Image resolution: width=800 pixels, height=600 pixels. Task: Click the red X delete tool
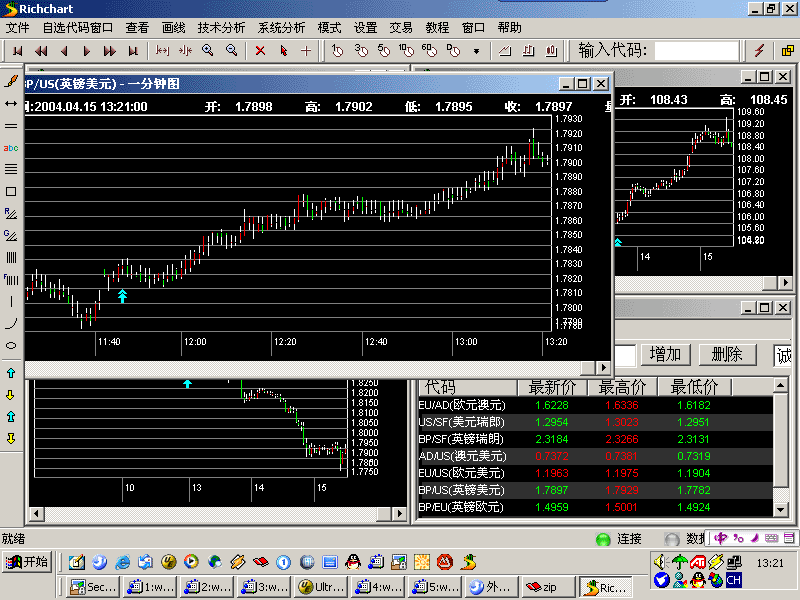pyautogui.click(x=260, y=51)
